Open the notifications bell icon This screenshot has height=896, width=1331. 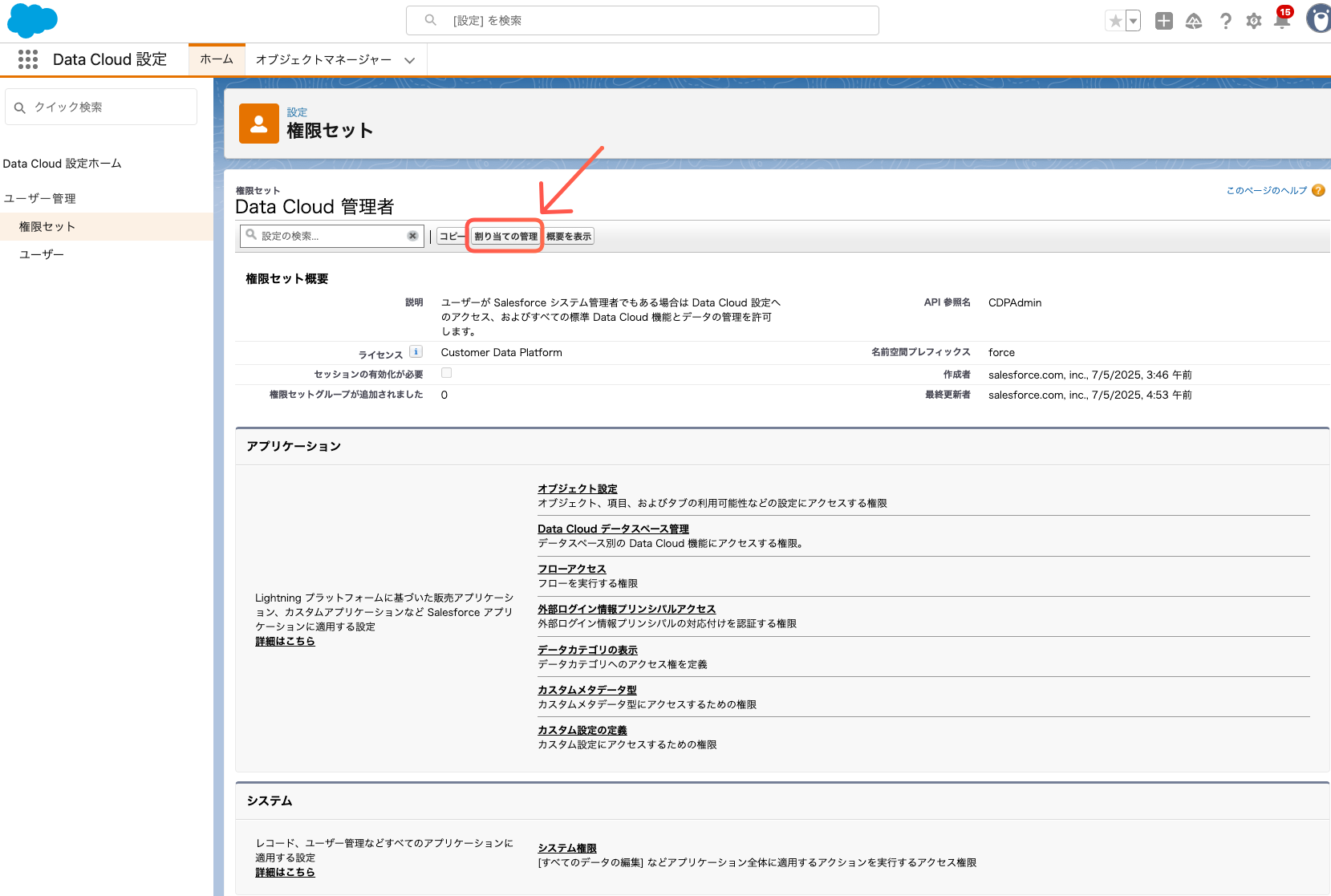1282,19
